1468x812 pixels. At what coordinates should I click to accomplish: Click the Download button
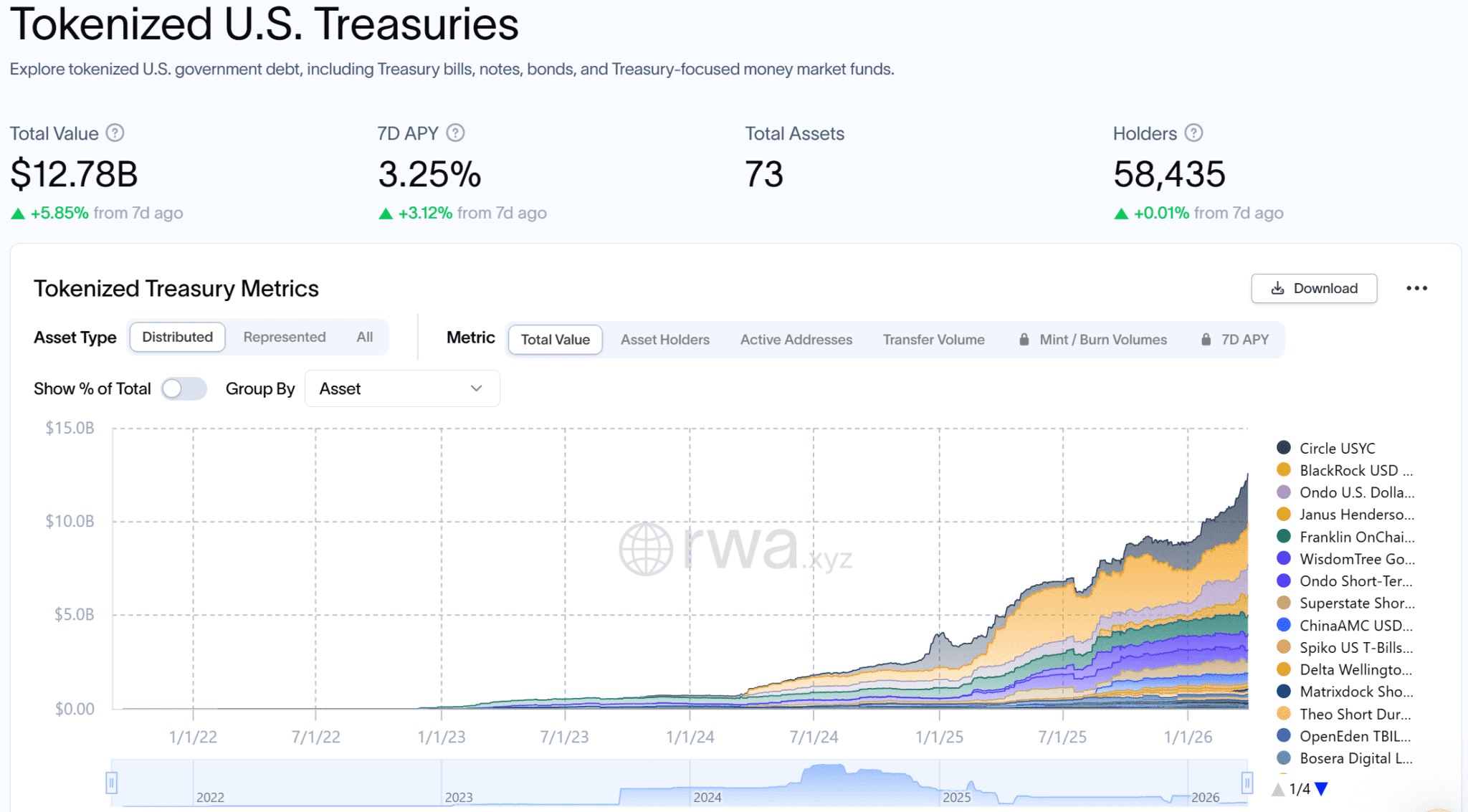(x=1313, y=288)
